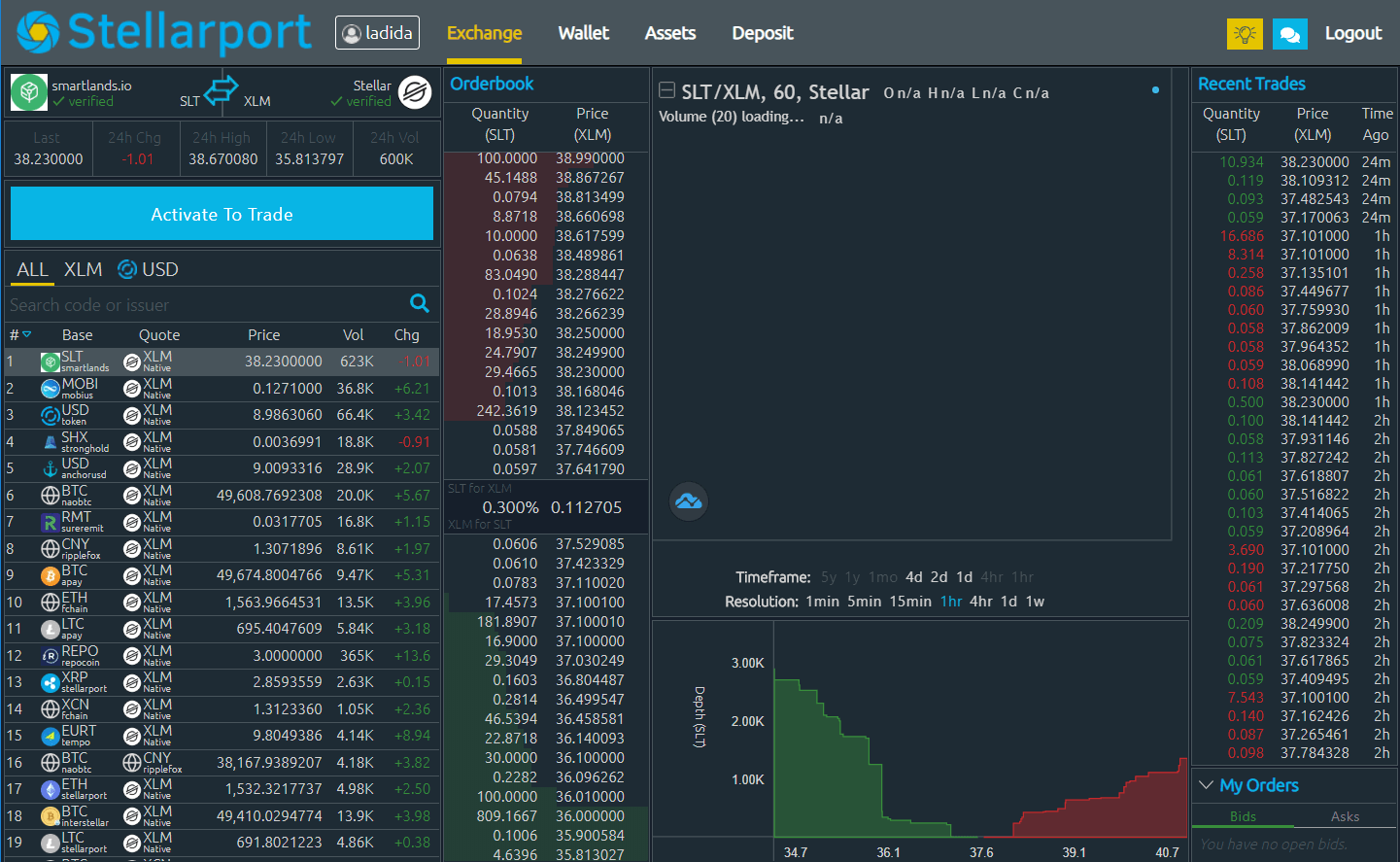Image resolution: width=1400 pixels, height=862 pixels.
Task: Set timeframe to 2d
Action: pos(939,577)
